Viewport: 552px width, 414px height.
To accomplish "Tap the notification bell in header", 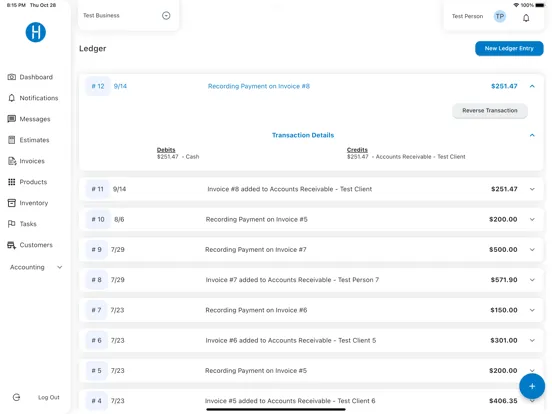I will [x=526, y=18].
